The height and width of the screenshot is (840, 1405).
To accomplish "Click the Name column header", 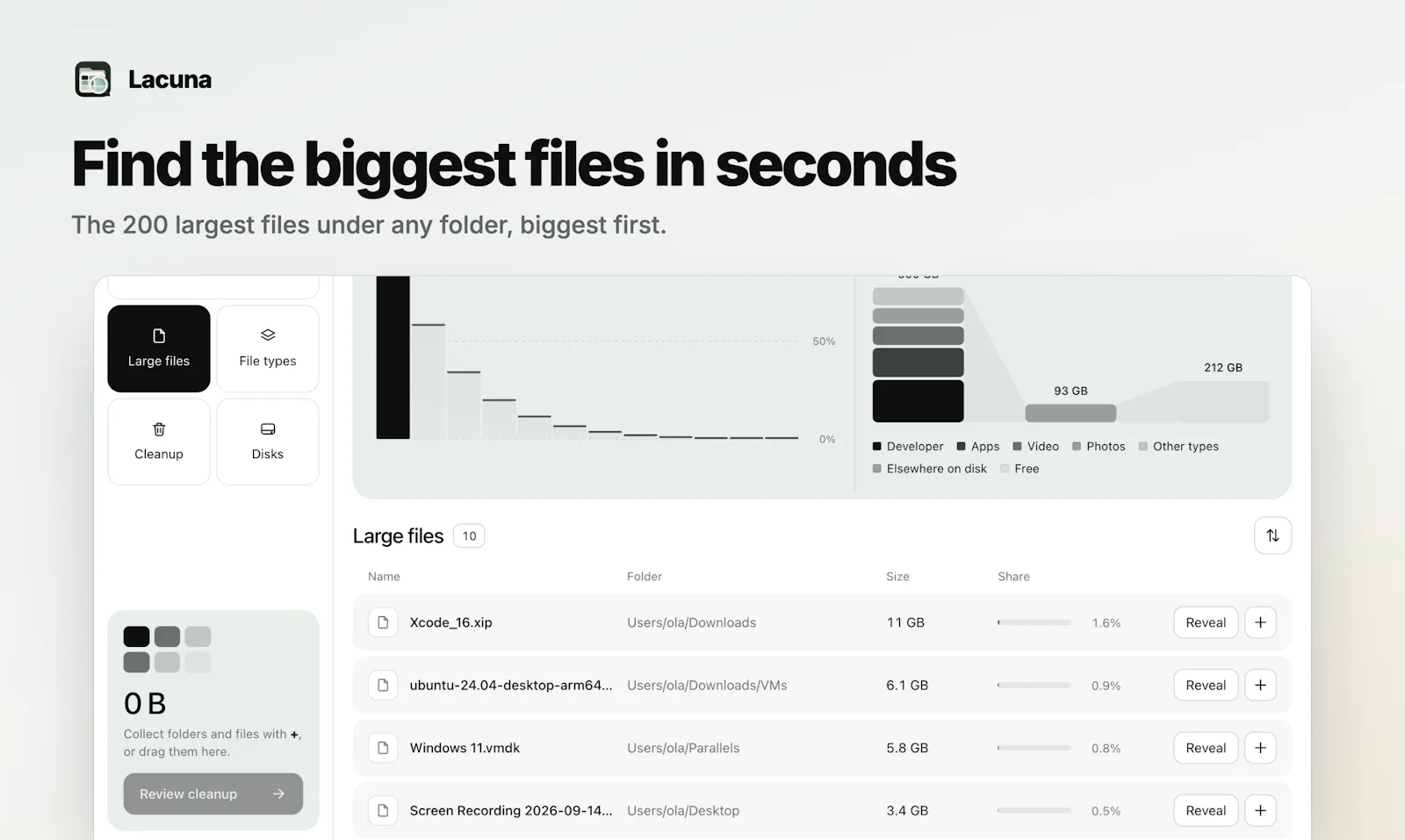I will 384,577.
